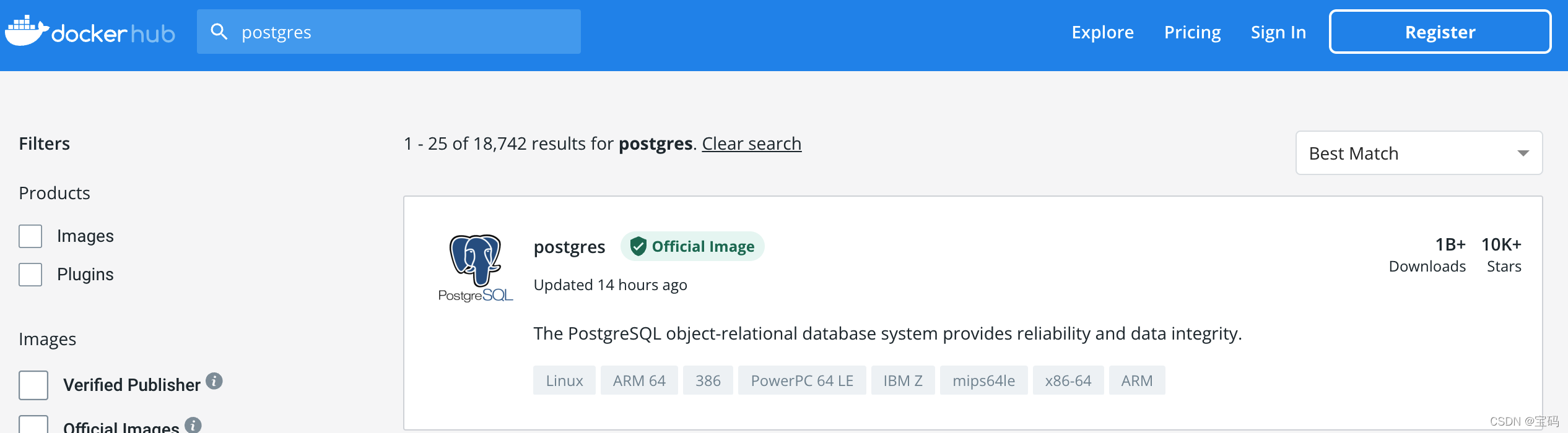Go to the Pricing page
The height and width of the screenshot is (433, 1568).
1192,32
